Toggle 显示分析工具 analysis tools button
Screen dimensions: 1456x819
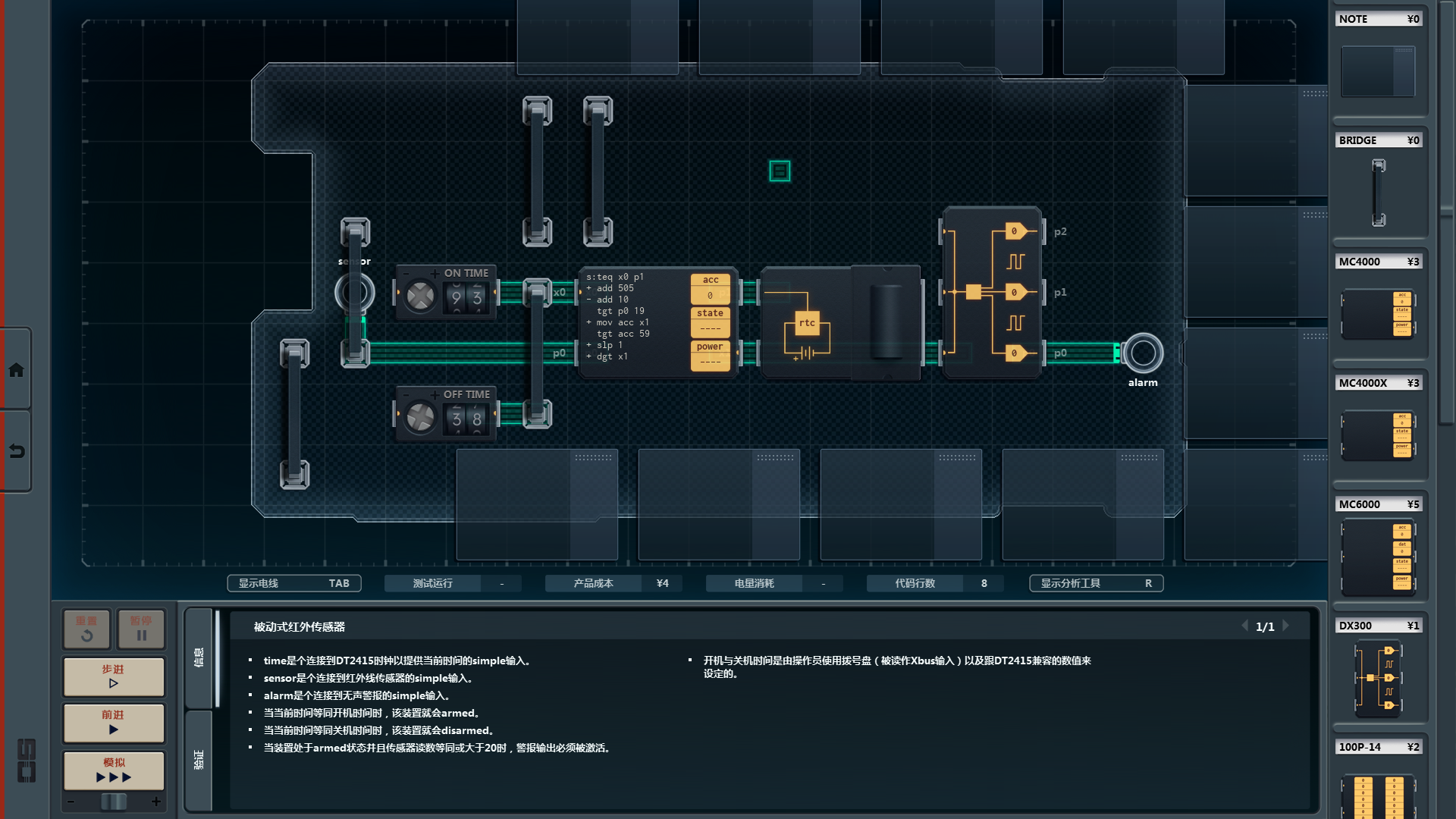pos(1096,583)
